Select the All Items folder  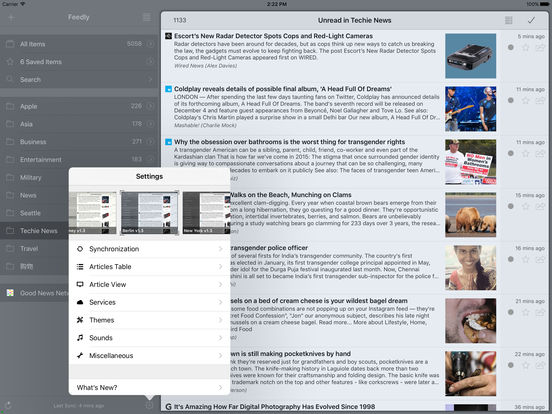point(80,44)
